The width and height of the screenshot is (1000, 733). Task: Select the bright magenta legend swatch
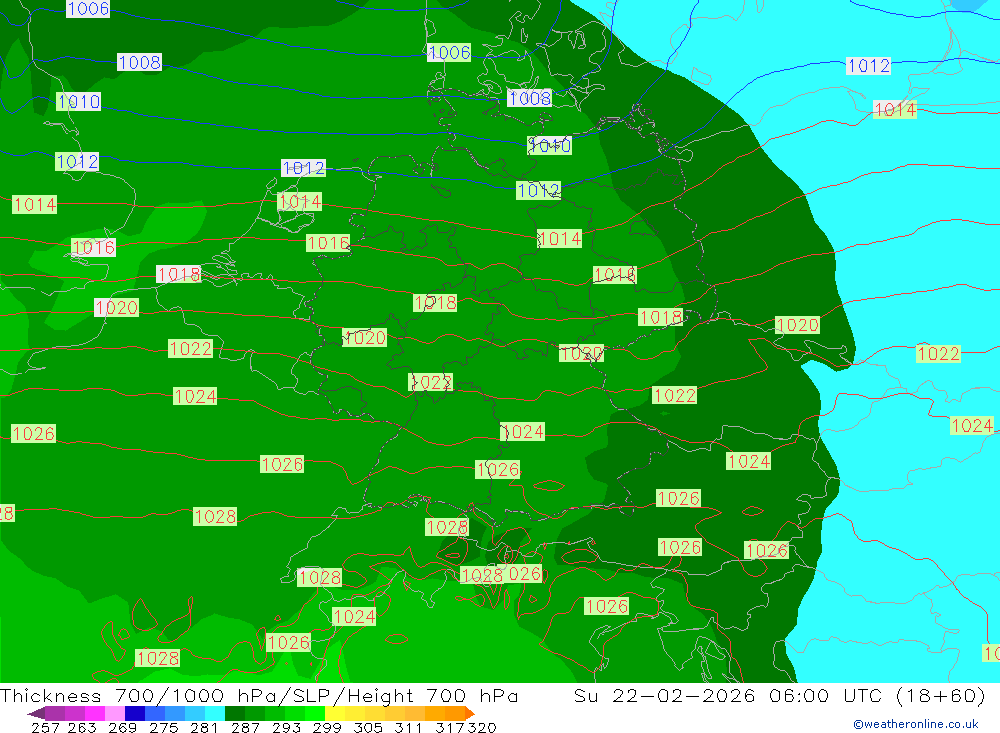[x=95, y=713]
